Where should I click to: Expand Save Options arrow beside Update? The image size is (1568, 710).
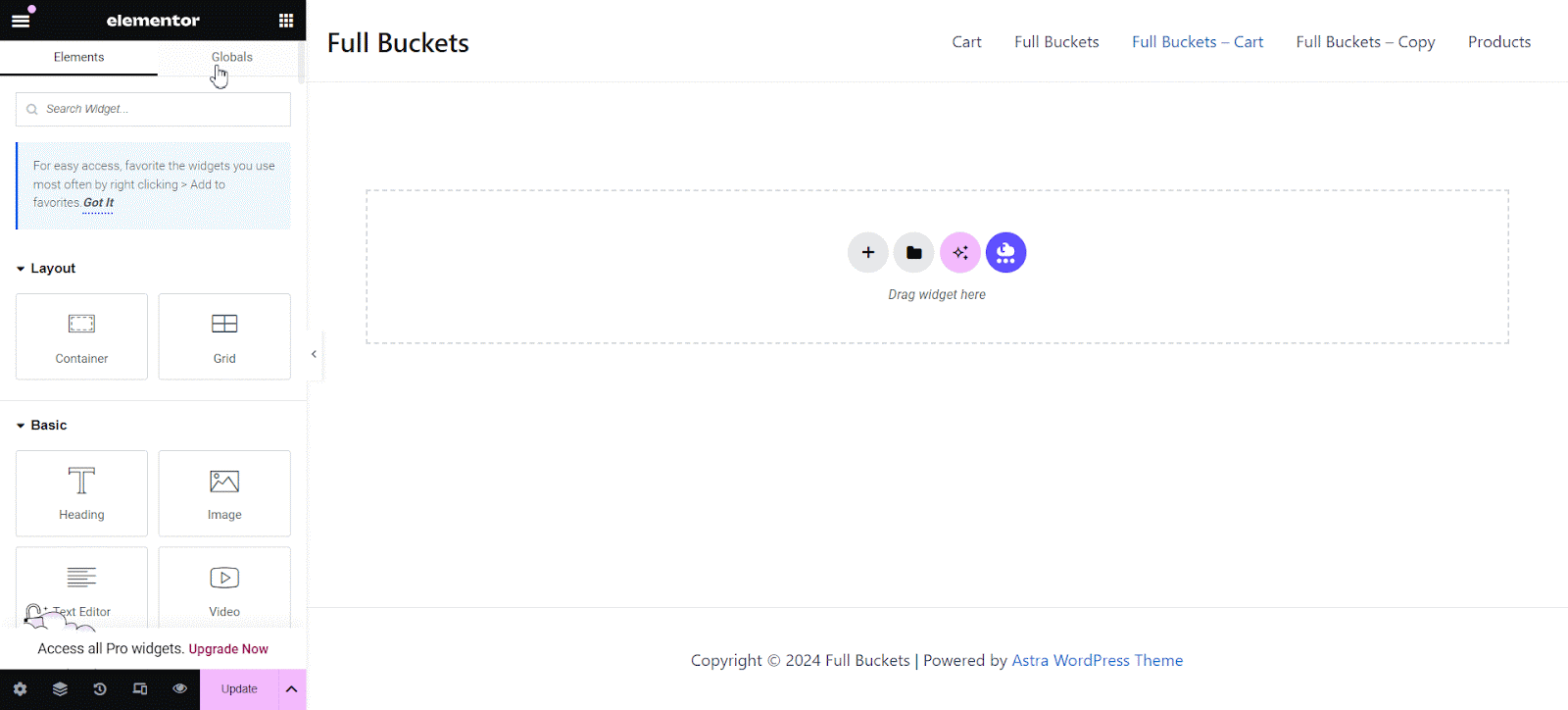[x=291, y=689]
